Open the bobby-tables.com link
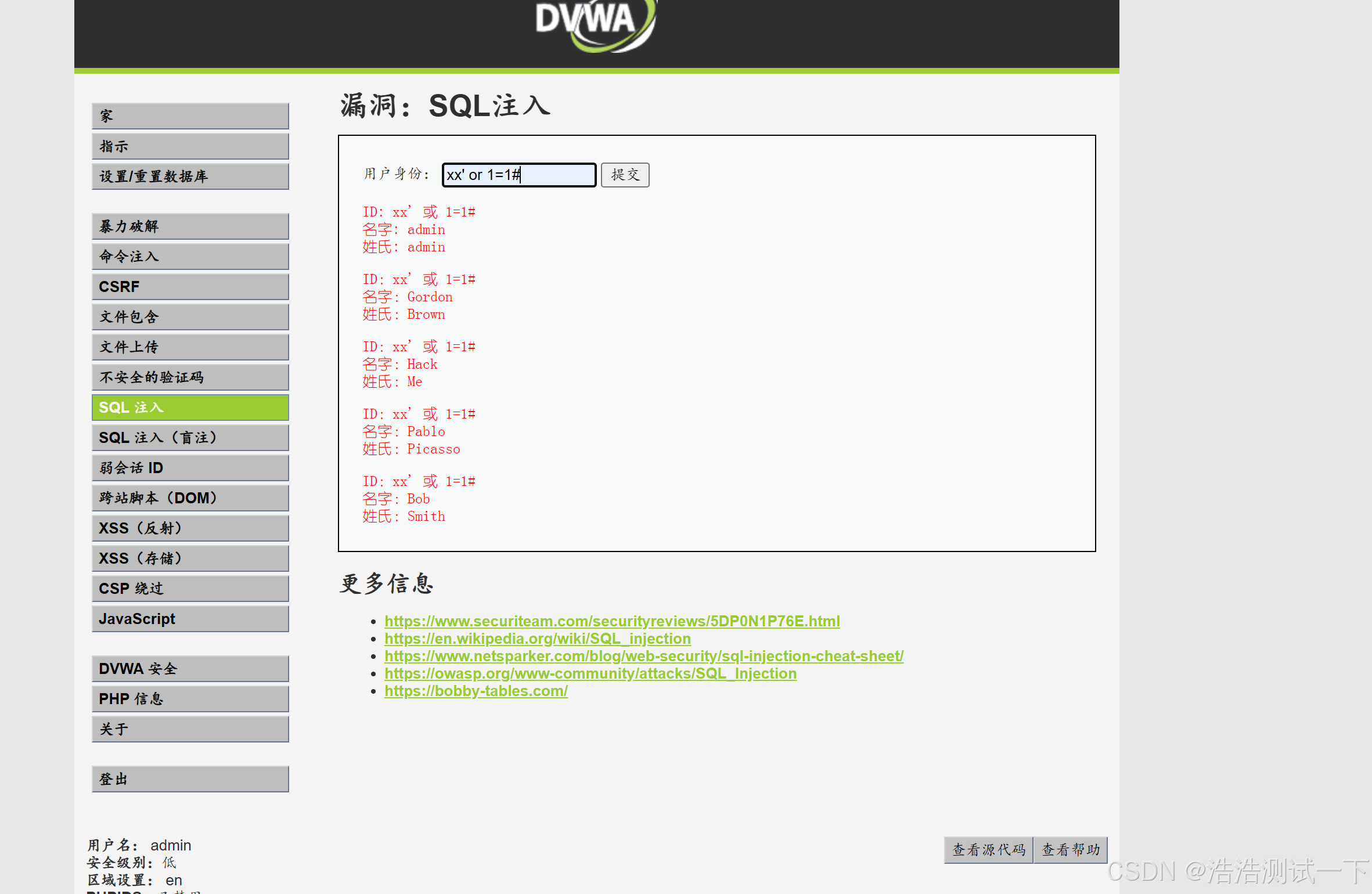The height and width of the screenshot is (894, 1372). click(476, 691)
